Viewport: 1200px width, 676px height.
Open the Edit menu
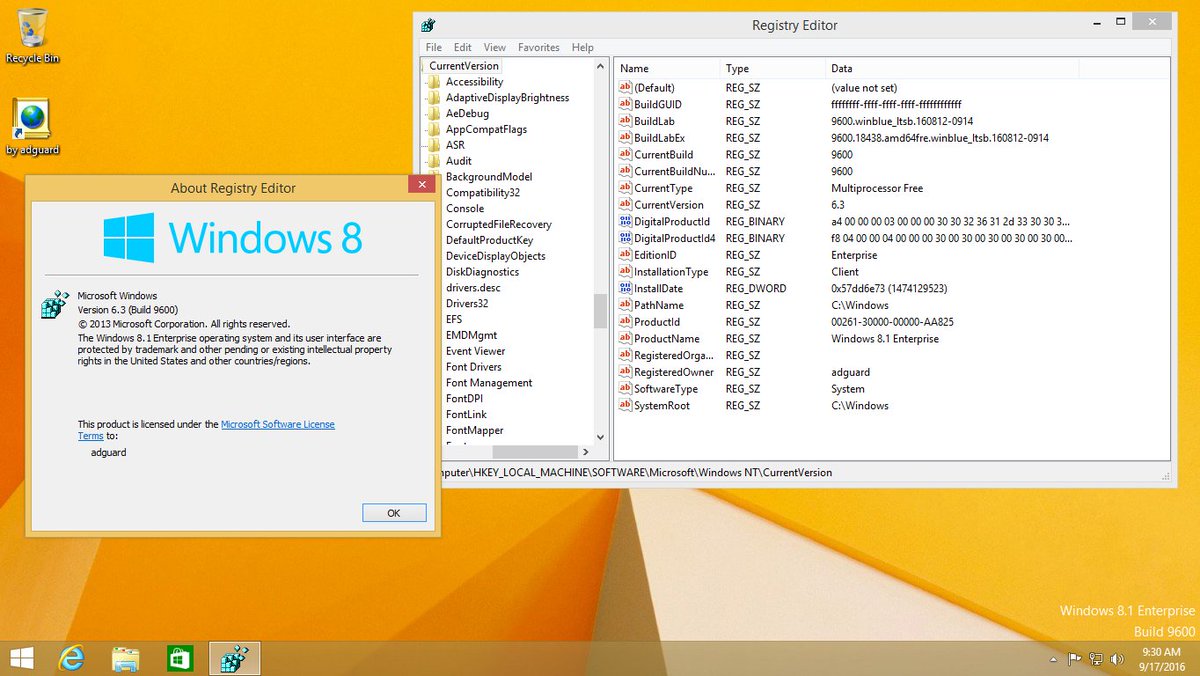click(462, 47)
